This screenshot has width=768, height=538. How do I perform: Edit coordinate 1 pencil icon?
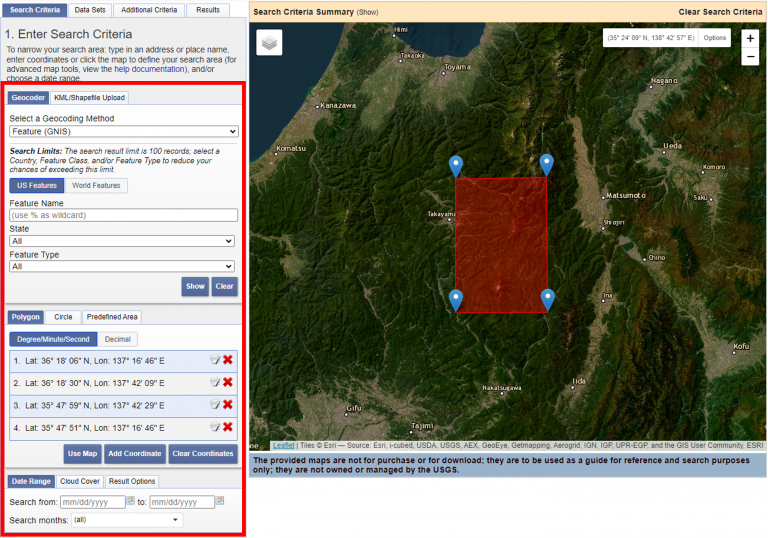215,360
